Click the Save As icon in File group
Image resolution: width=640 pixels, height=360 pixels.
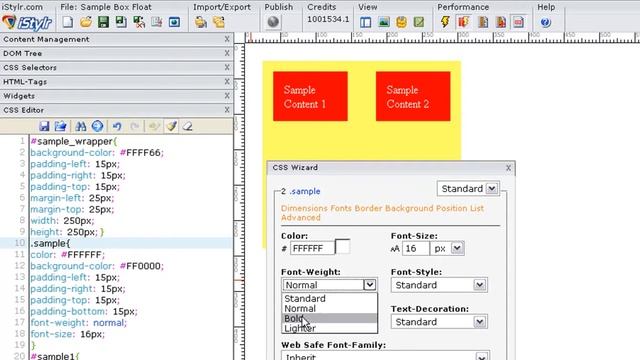tap(121, 22)
